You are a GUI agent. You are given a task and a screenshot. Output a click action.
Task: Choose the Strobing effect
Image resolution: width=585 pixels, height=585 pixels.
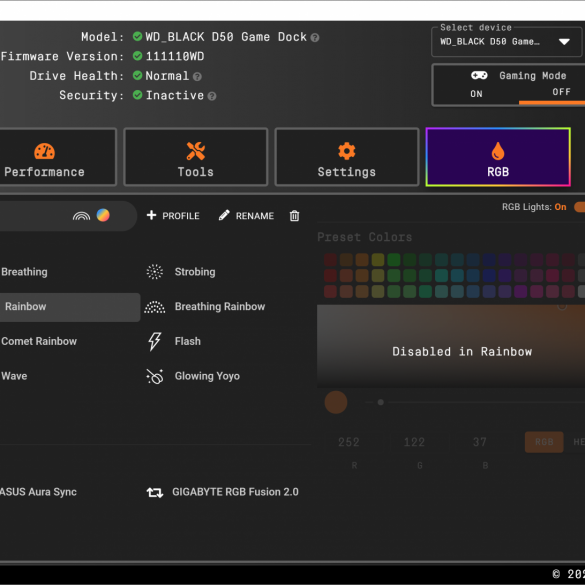coord(195,272)
